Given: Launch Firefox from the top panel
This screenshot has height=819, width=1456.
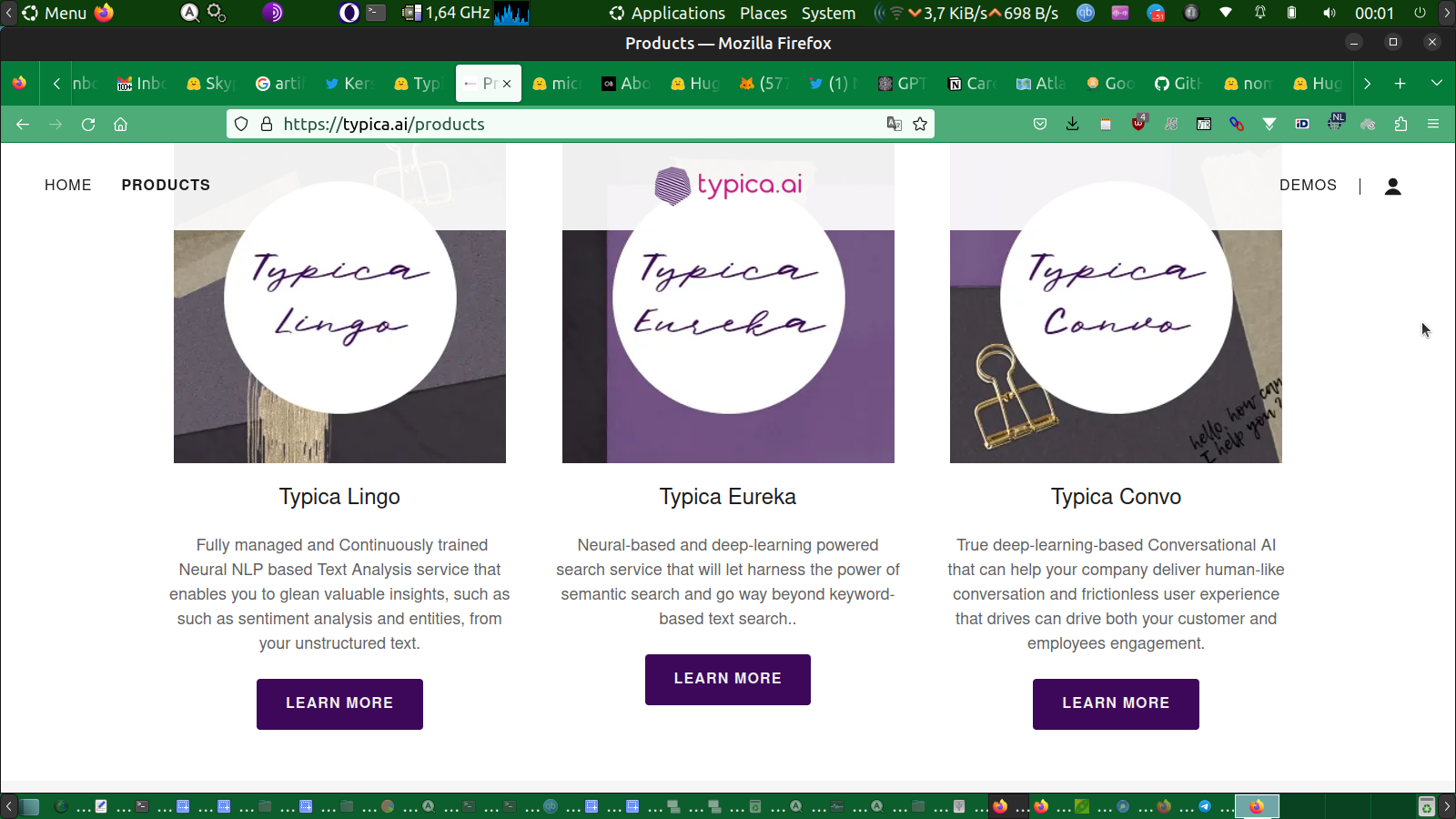Looking at the screenshot, I should [x=104, y=13].
